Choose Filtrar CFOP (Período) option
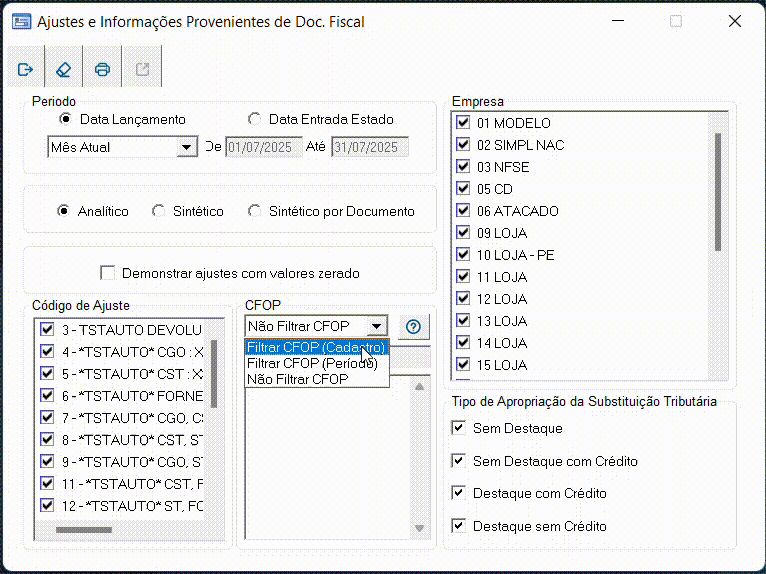 312,364
